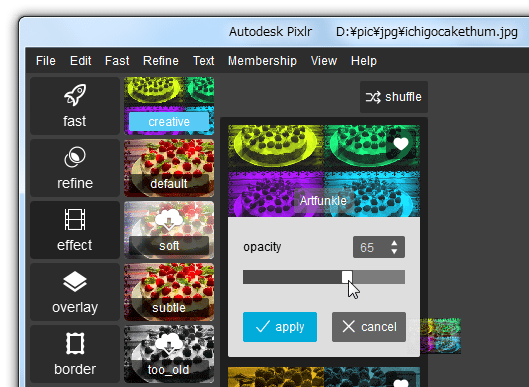Image resolution: width=529 pixels, height=387 pixels.
Task: Decrease opacity with the down arrow
Action: pos(394,251)
